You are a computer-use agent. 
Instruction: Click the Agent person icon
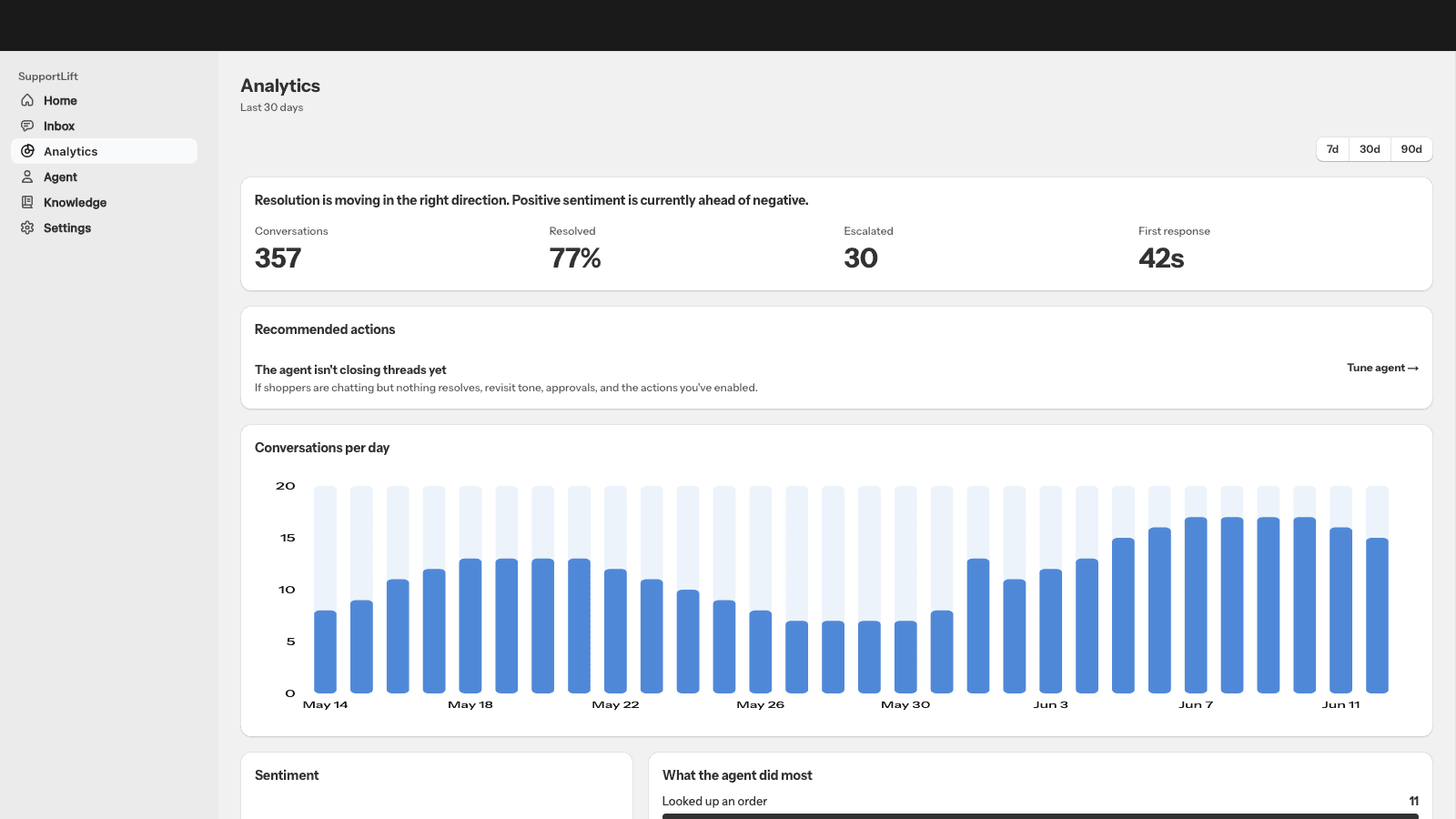[x=27, y=177]
